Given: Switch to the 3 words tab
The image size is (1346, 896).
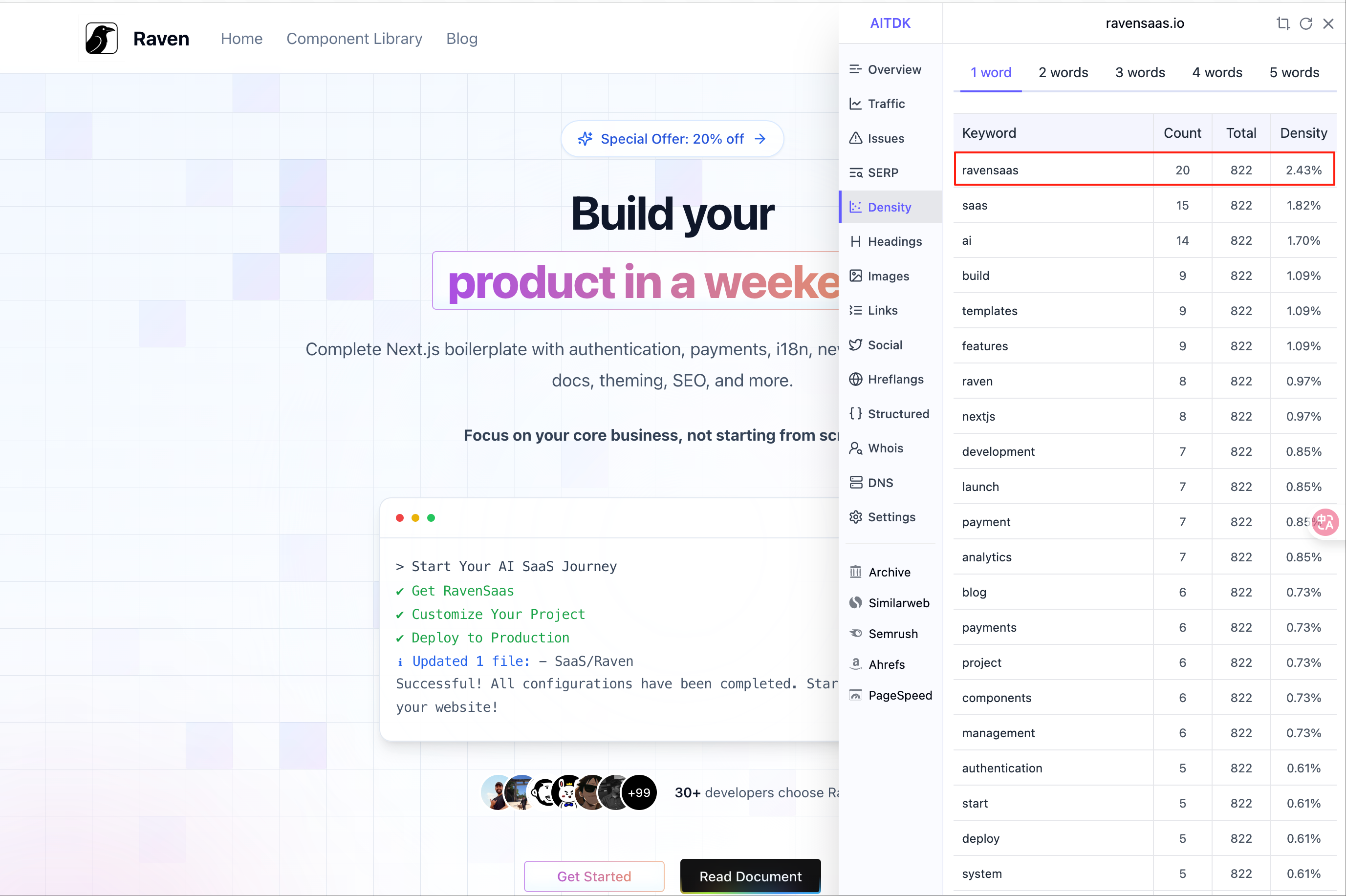Looking at the screenshot, I should (x=1140, y=73).
